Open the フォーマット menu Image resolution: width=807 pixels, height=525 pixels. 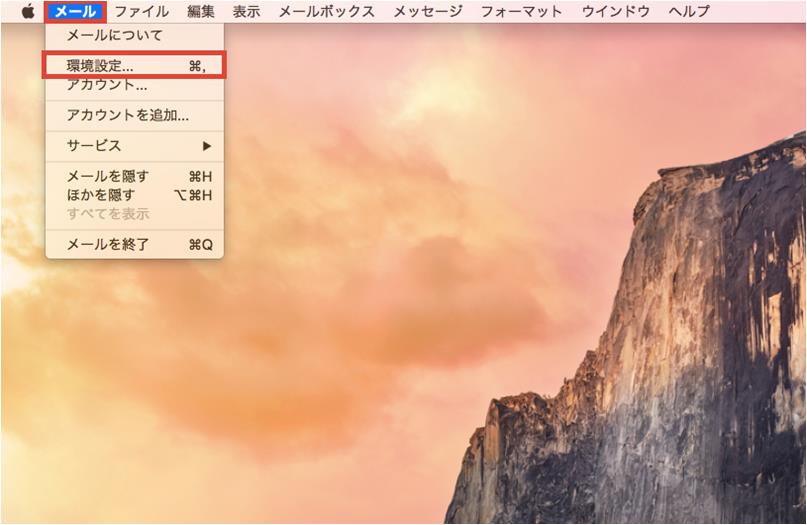click(x=521, y=11)
